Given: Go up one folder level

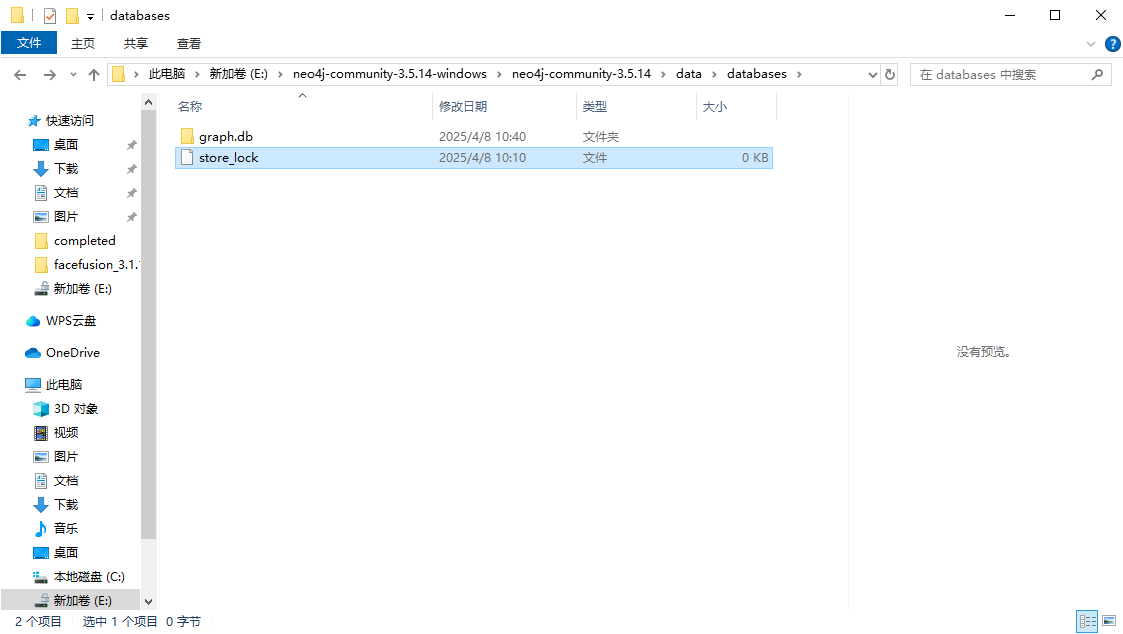Looking at the screenshot, I should 94,75.
